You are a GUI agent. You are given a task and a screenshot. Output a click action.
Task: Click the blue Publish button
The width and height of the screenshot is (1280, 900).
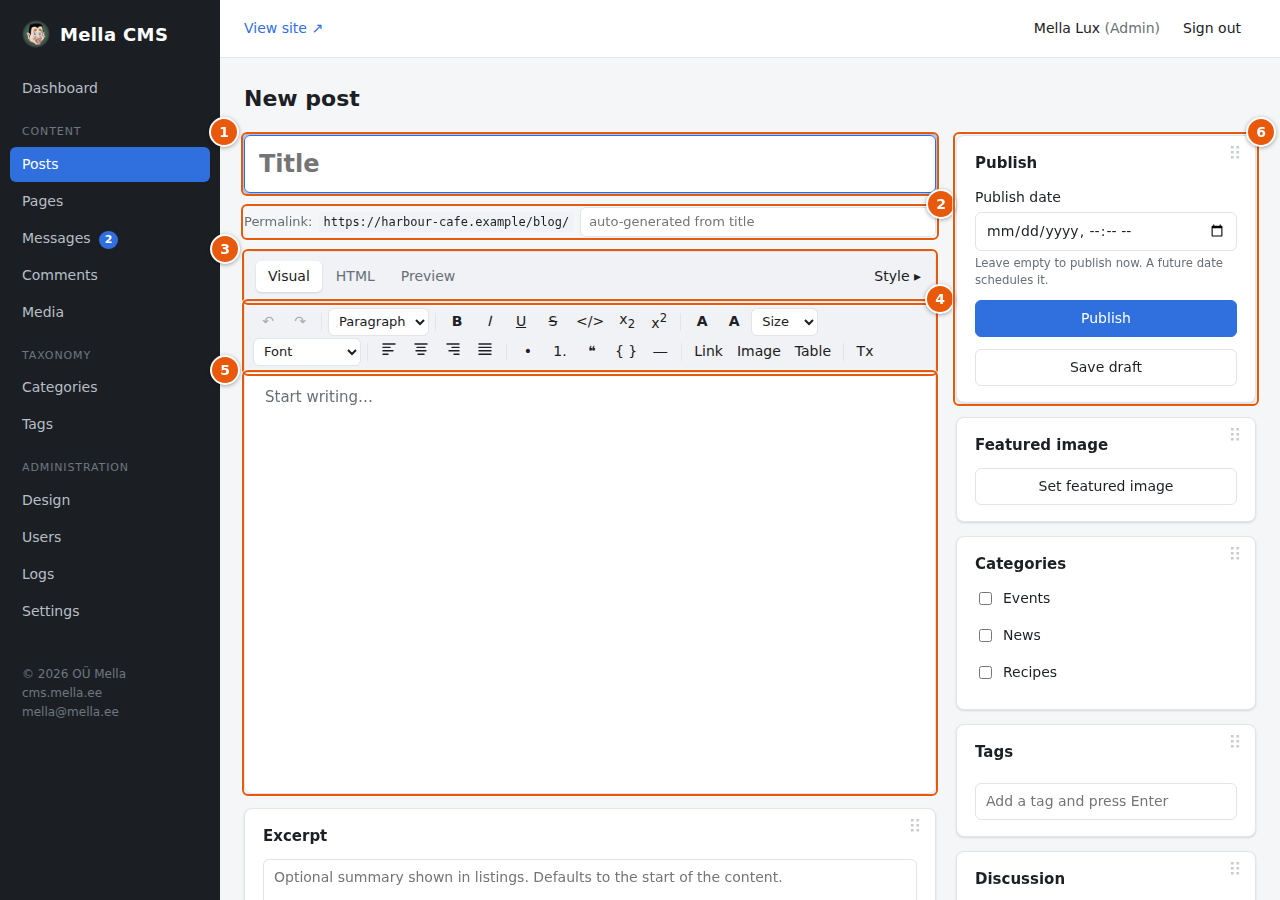click(x=1106, y=318)
